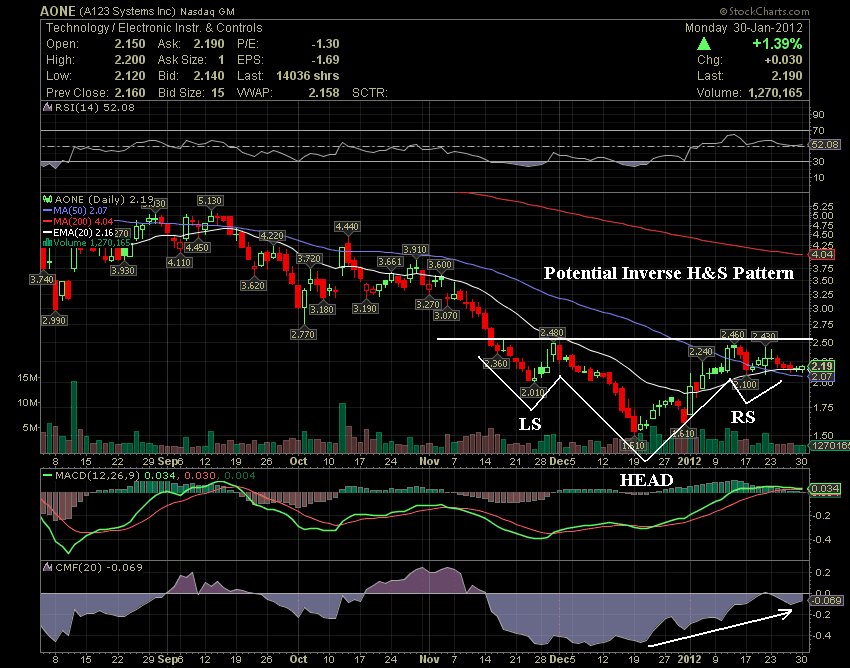Click "Technology / Electronic Instr. & Controls" sector text
Viewport: 850px width, 668px height.
point(154,28)
